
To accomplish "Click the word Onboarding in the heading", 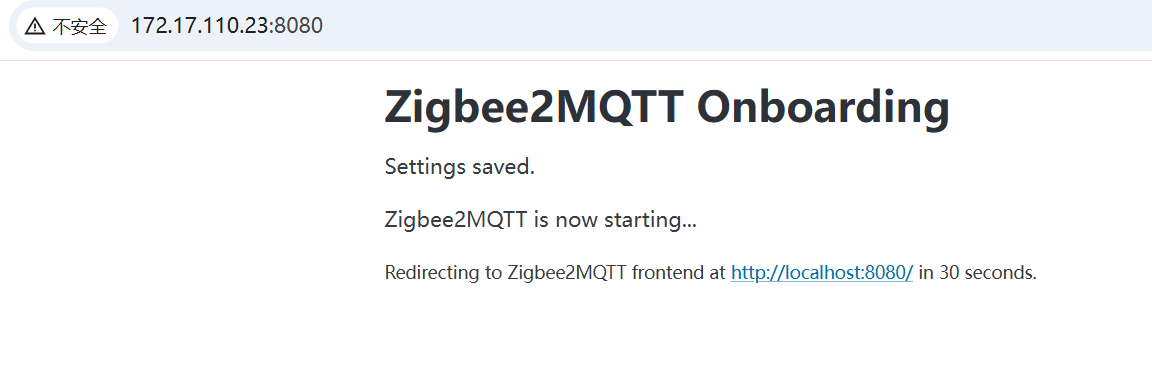I will pos(823,107).
